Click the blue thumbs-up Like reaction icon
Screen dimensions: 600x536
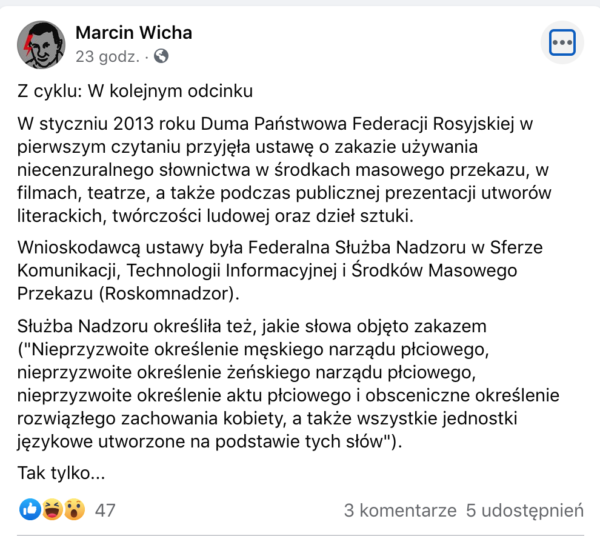[30, 510]
